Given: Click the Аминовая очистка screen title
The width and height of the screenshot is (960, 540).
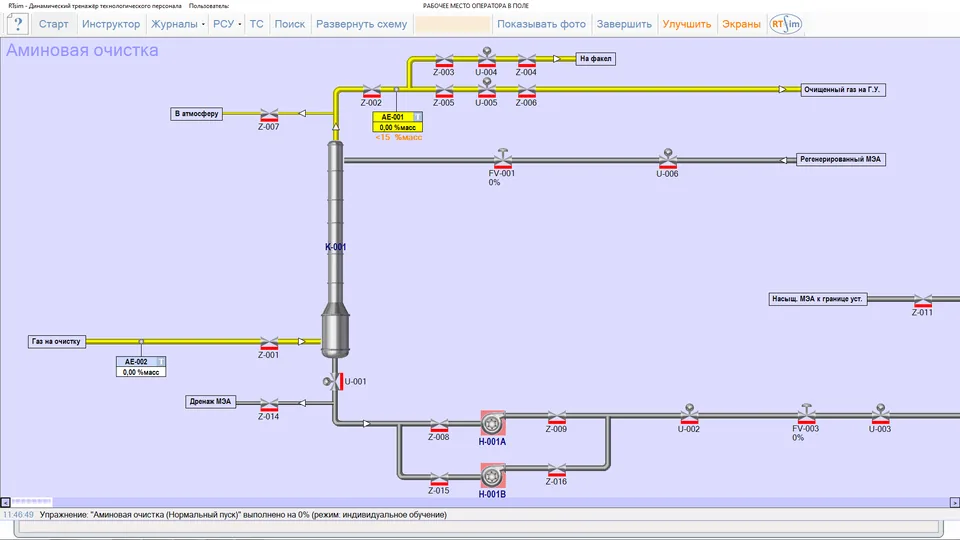Looking at the screenshot, I should click(82, 50).
